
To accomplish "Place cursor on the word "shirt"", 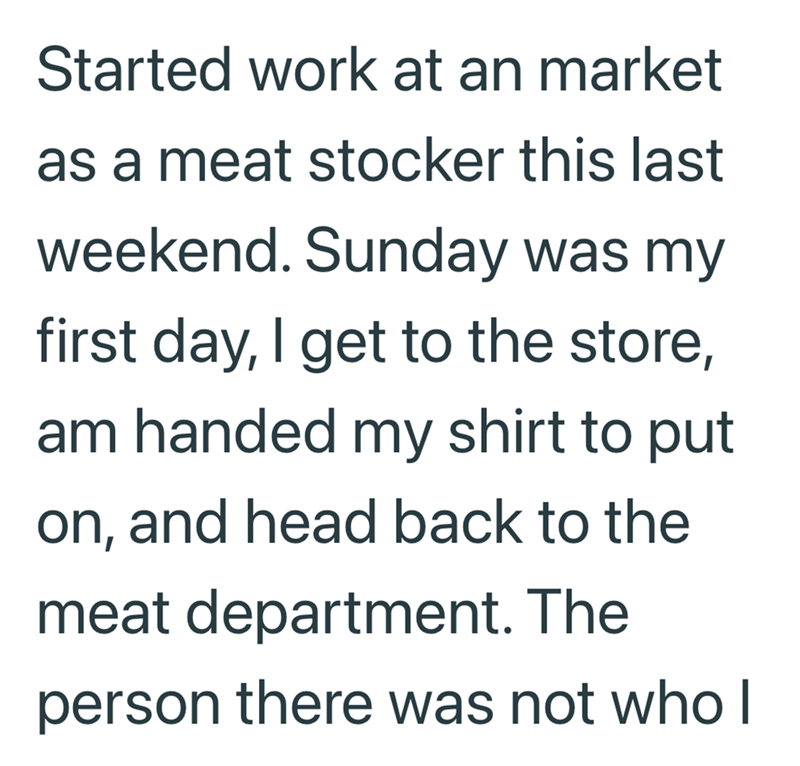I will (507, 431).
